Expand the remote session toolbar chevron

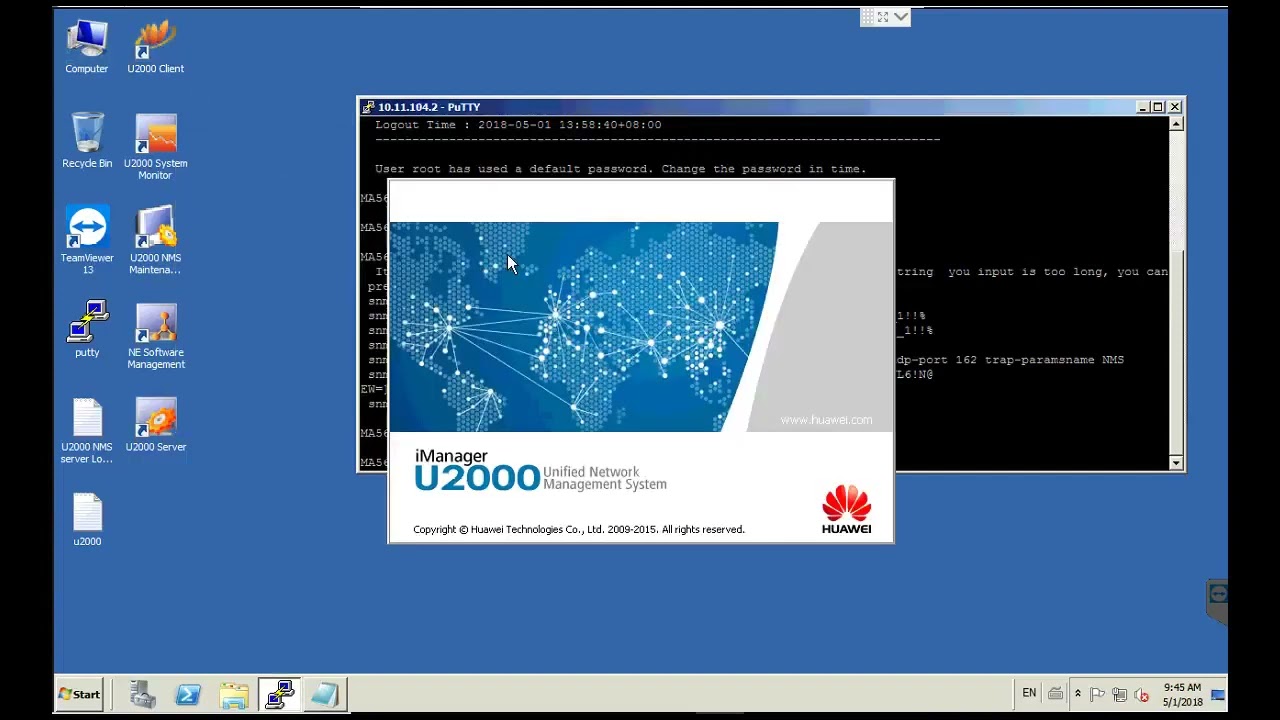(x=902, y=17)
